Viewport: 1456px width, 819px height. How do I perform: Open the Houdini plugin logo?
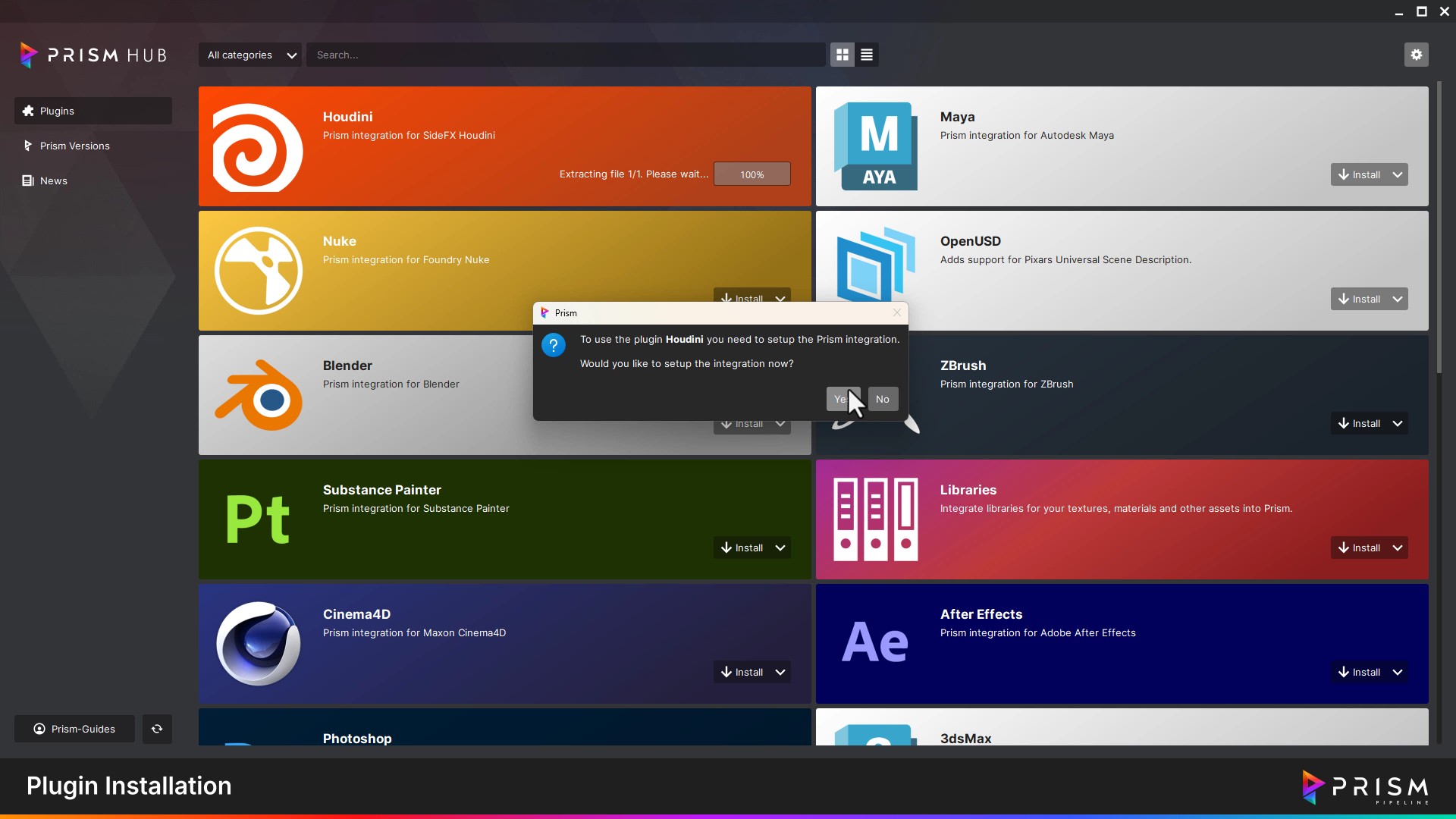(258, 146)
